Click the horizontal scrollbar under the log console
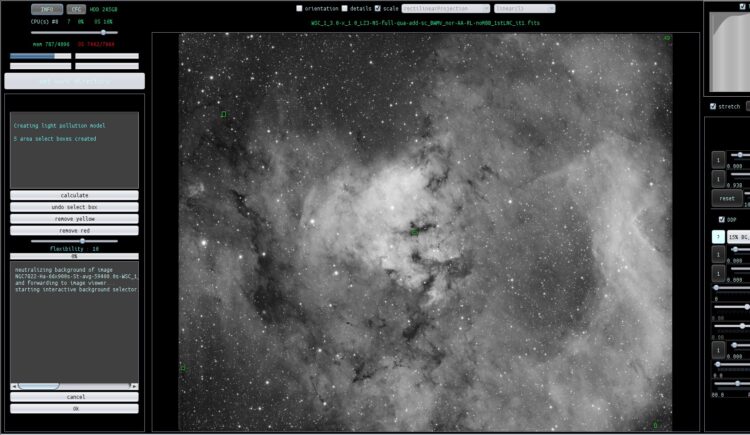The image size is (750, 435). point(74,386)
